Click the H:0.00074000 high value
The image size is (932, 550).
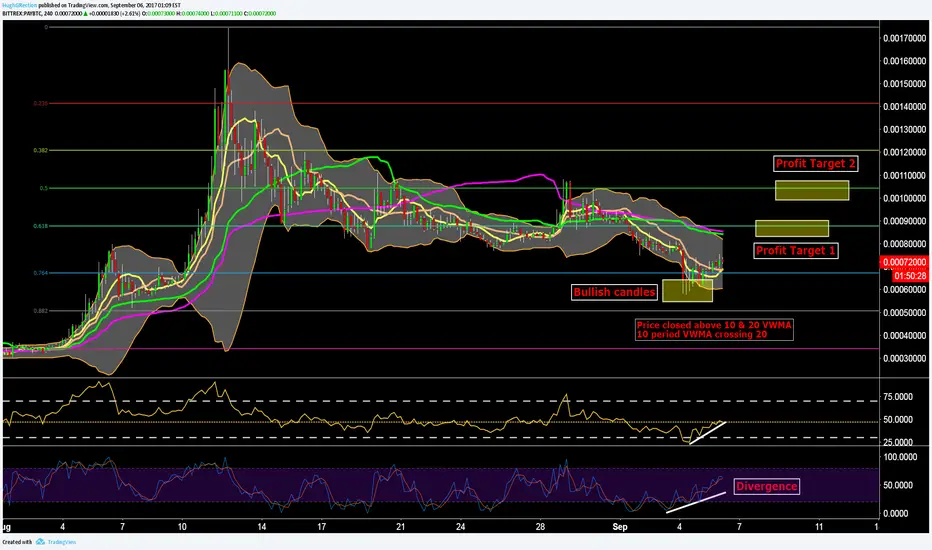coord(193,13)
